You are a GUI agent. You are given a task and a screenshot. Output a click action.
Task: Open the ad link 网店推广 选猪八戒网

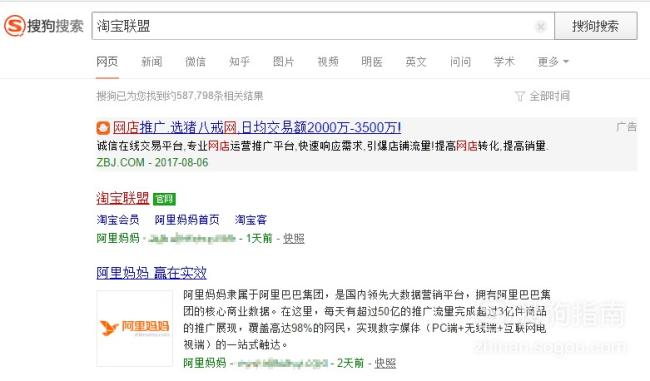tap(257, 127)
